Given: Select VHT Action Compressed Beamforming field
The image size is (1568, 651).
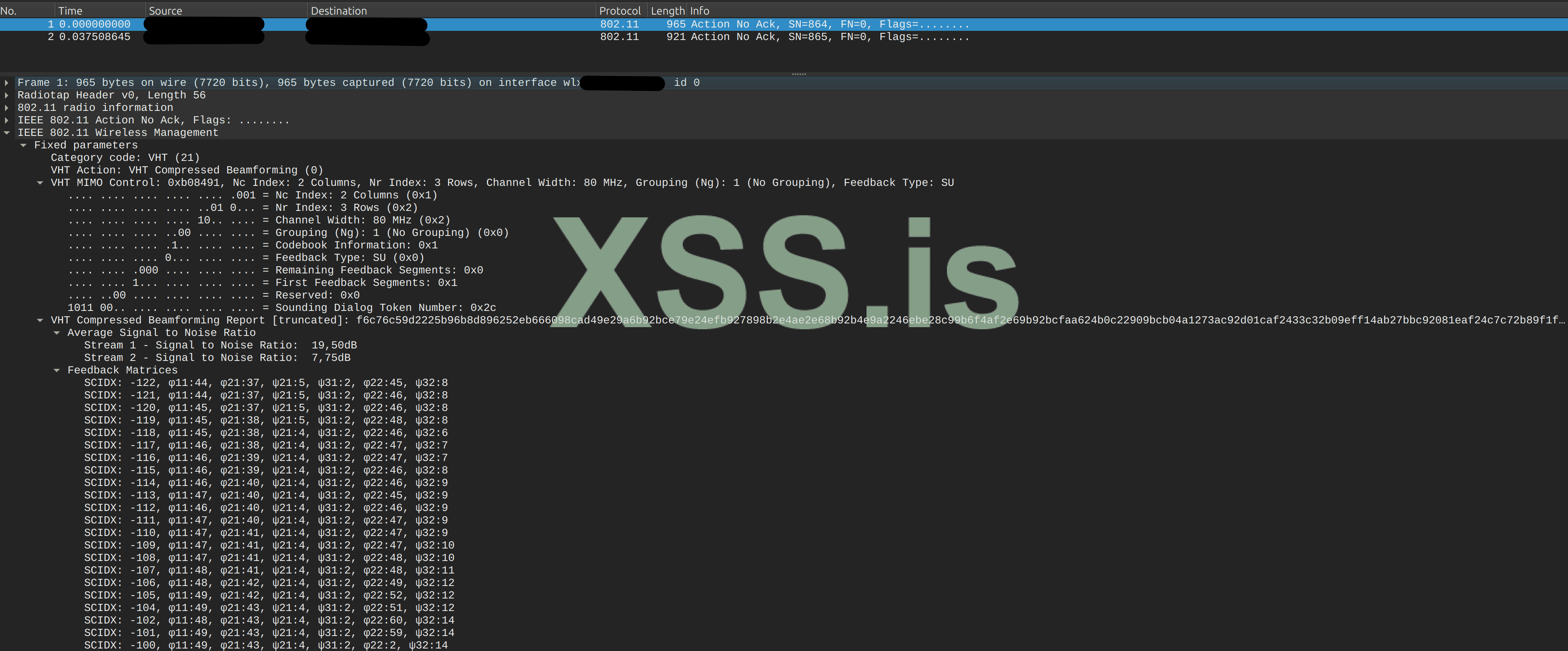Looking at the screenshot, I should pos(186,170).
